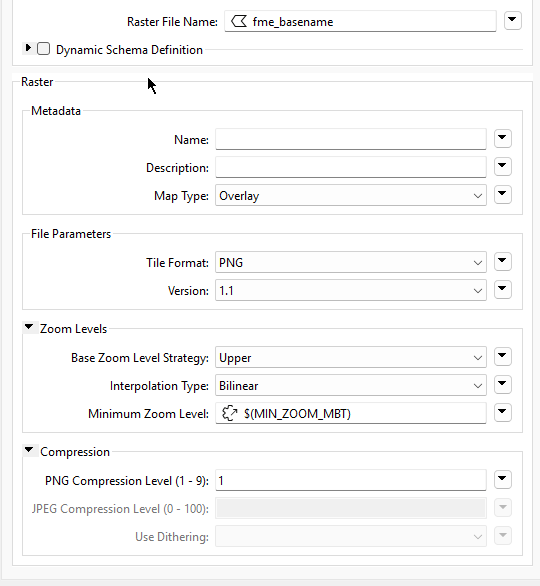Enable the Dynamic Schema Definition checkbox
540x586 pixels.
43,49
